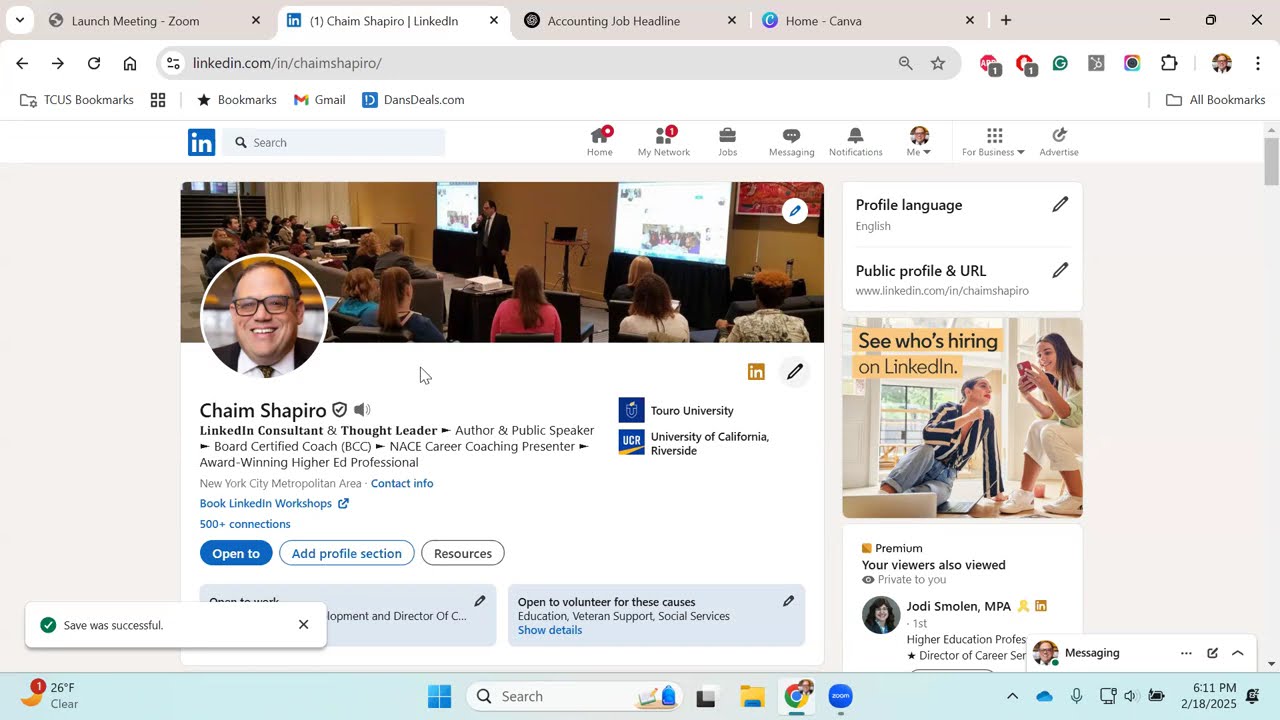This screenshot has height=720, width=1280.
Task: Open File Explorer from taskbar
Action: [x=752, y=696]
